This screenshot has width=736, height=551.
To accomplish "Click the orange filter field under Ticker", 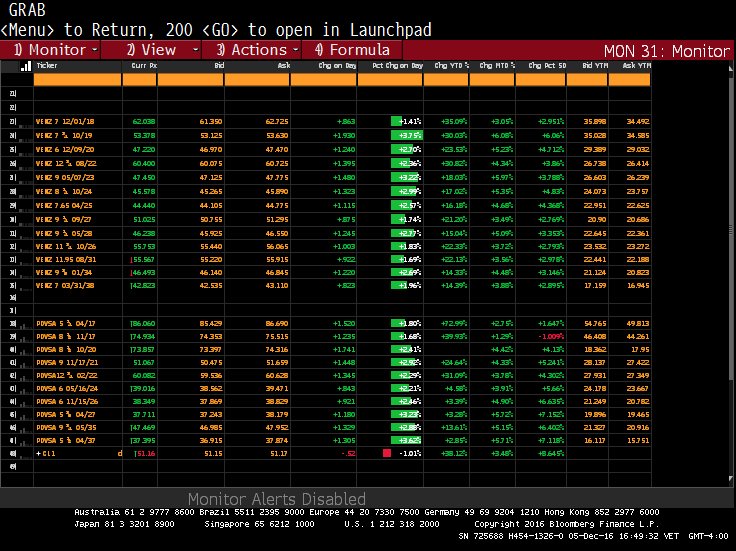I will 77,79.
